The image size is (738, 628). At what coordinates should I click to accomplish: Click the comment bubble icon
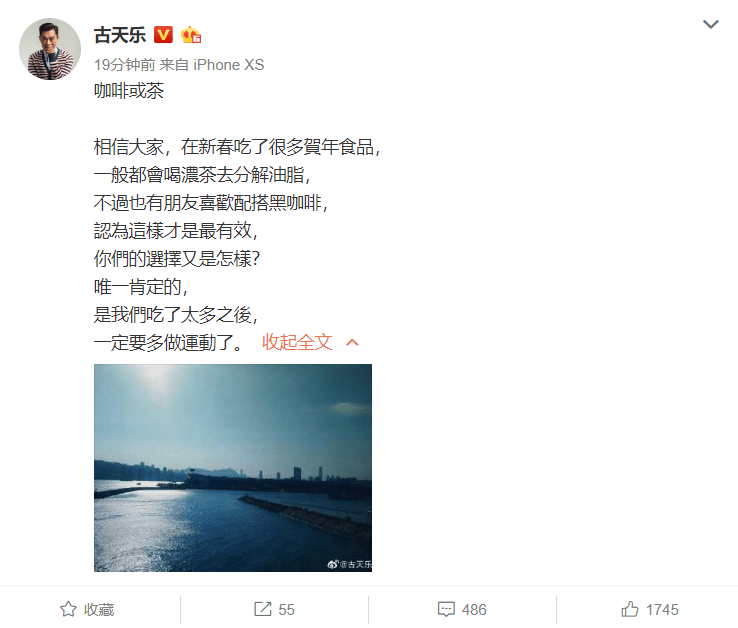click(446, 609)
